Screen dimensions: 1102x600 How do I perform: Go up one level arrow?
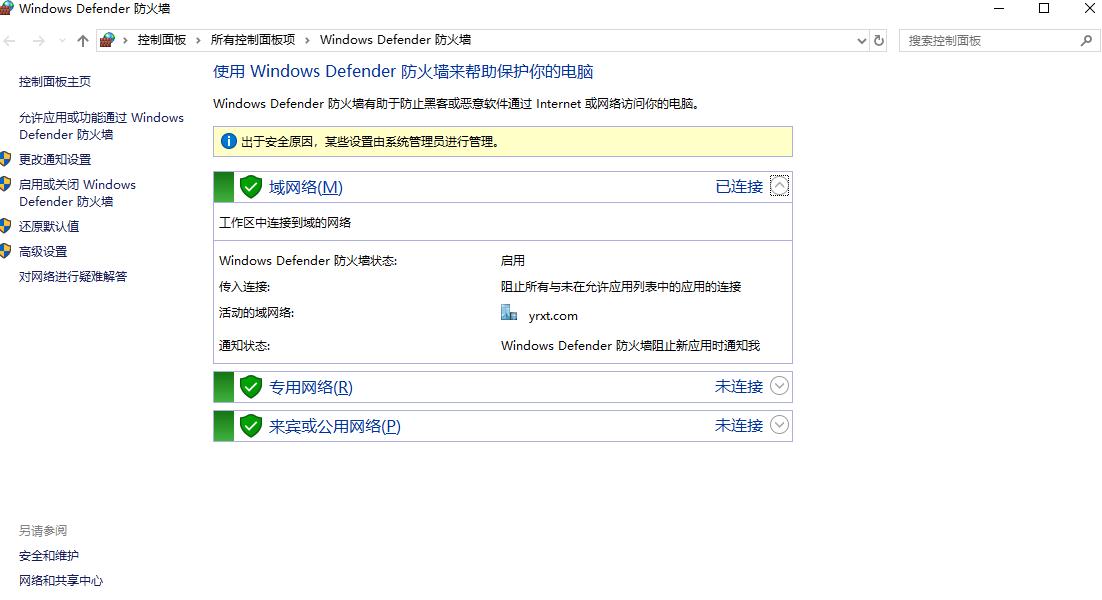[x=83, y=41]
